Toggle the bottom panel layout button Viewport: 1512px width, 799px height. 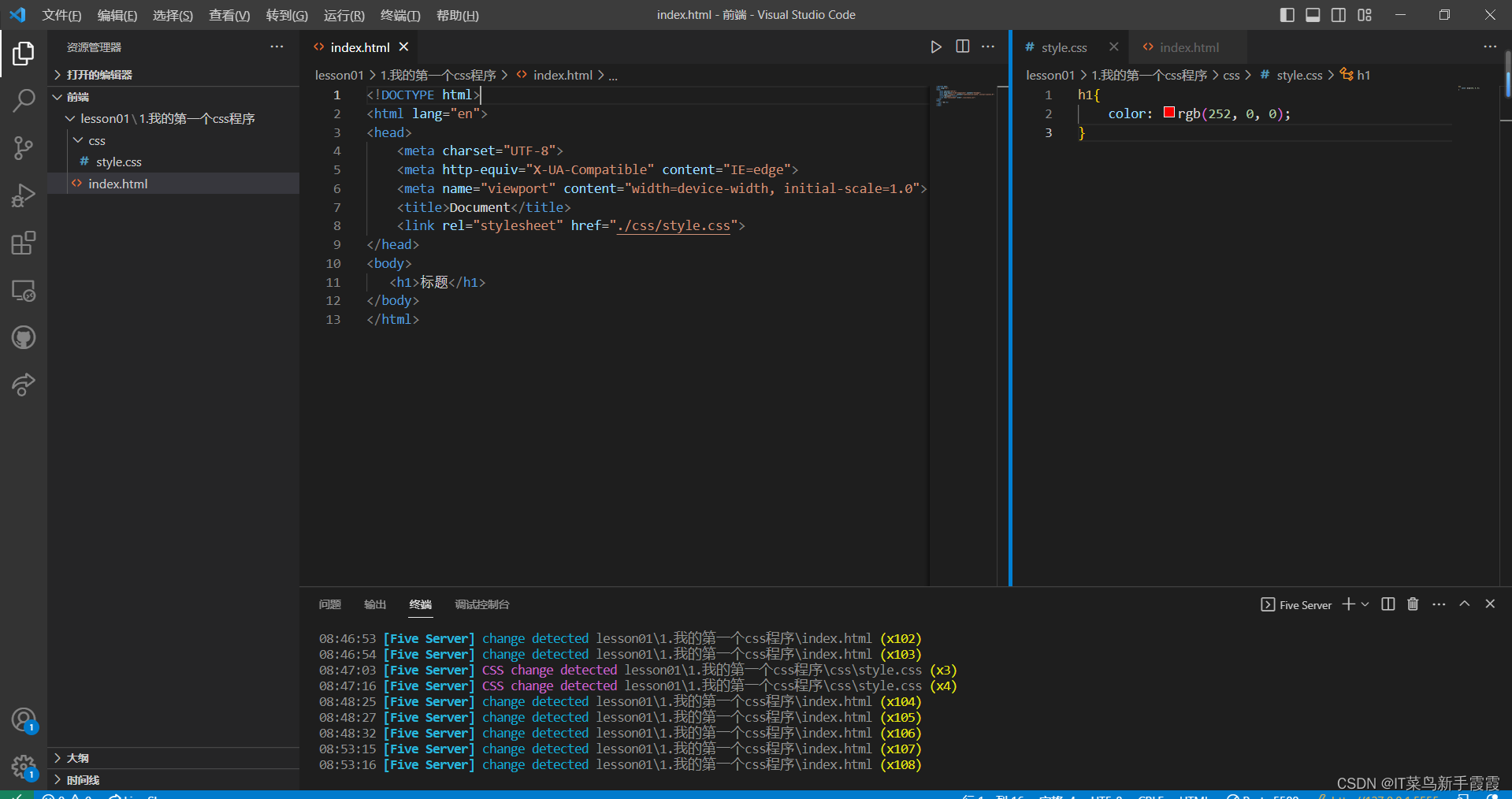pos(1313,15)
